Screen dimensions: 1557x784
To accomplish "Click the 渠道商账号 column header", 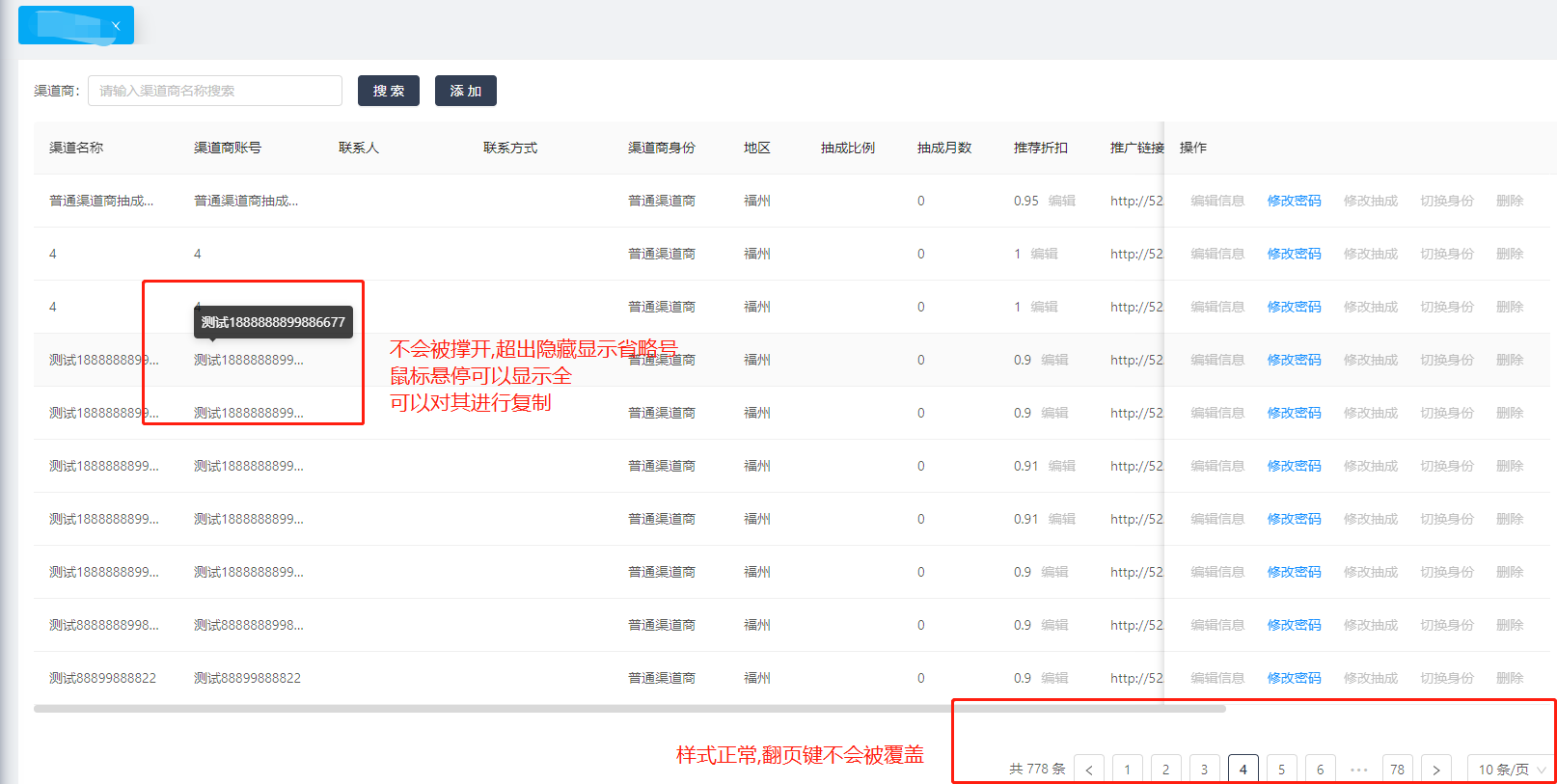I will 228,148.
